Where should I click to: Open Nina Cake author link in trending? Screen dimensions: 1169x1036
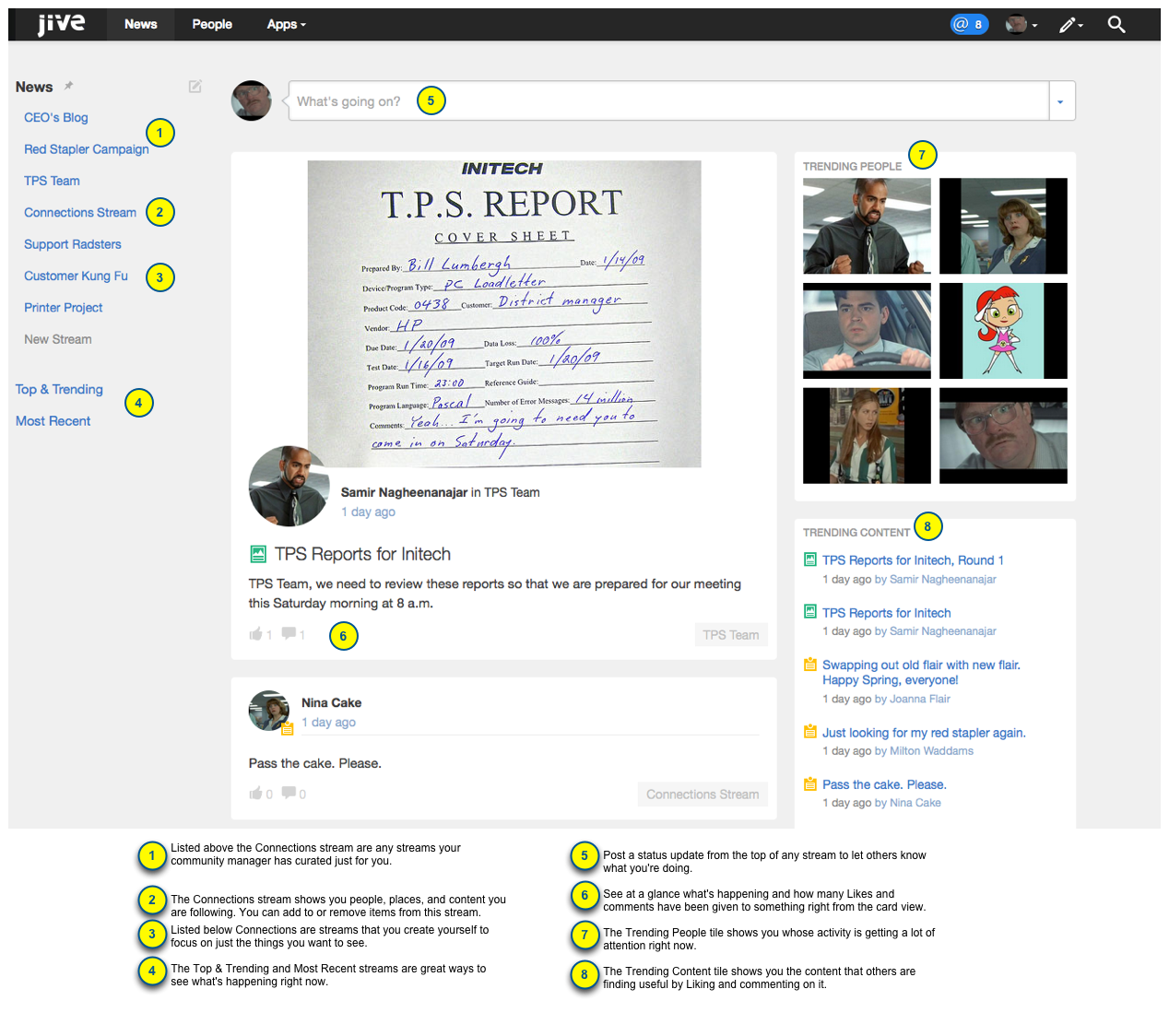click(915, 804)
